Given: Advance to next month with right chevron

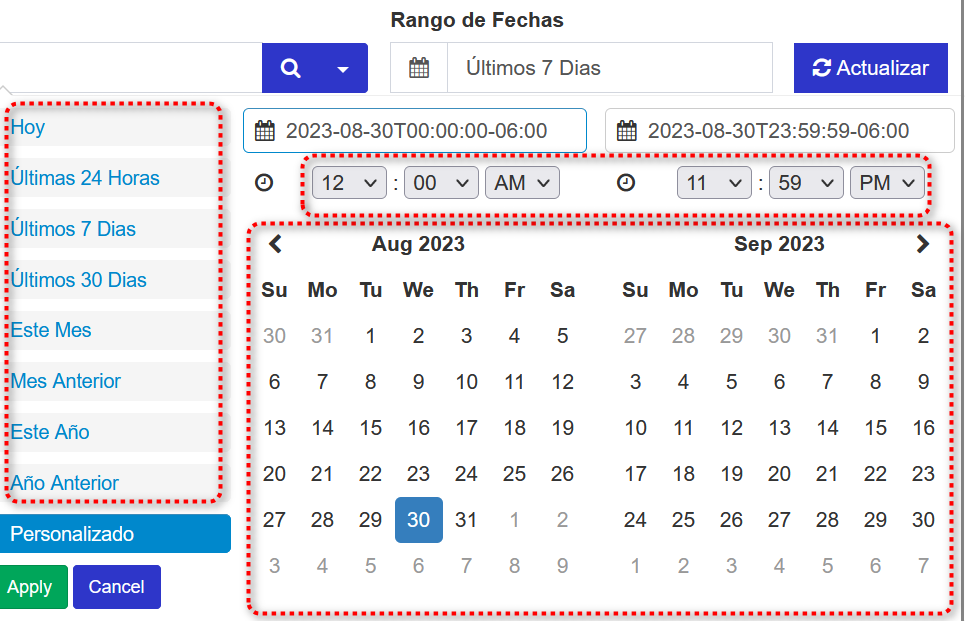Looking at the screenshot, I should point(922,244).
